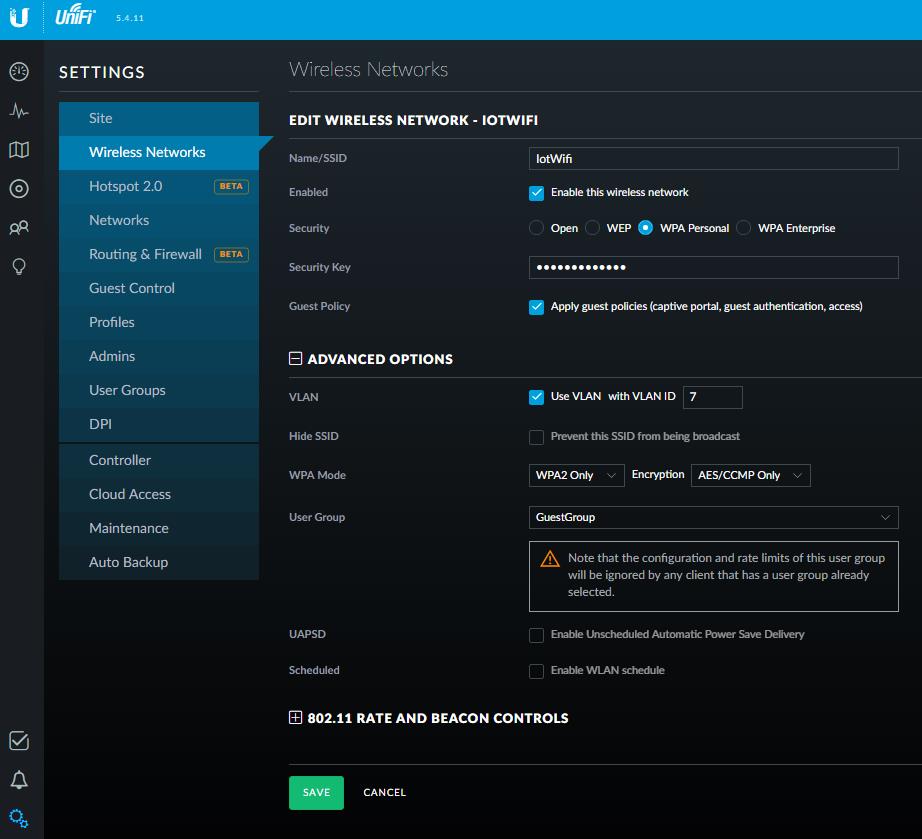
Task: Open the Alerts bell icon
Action: [x=19, y=780]
